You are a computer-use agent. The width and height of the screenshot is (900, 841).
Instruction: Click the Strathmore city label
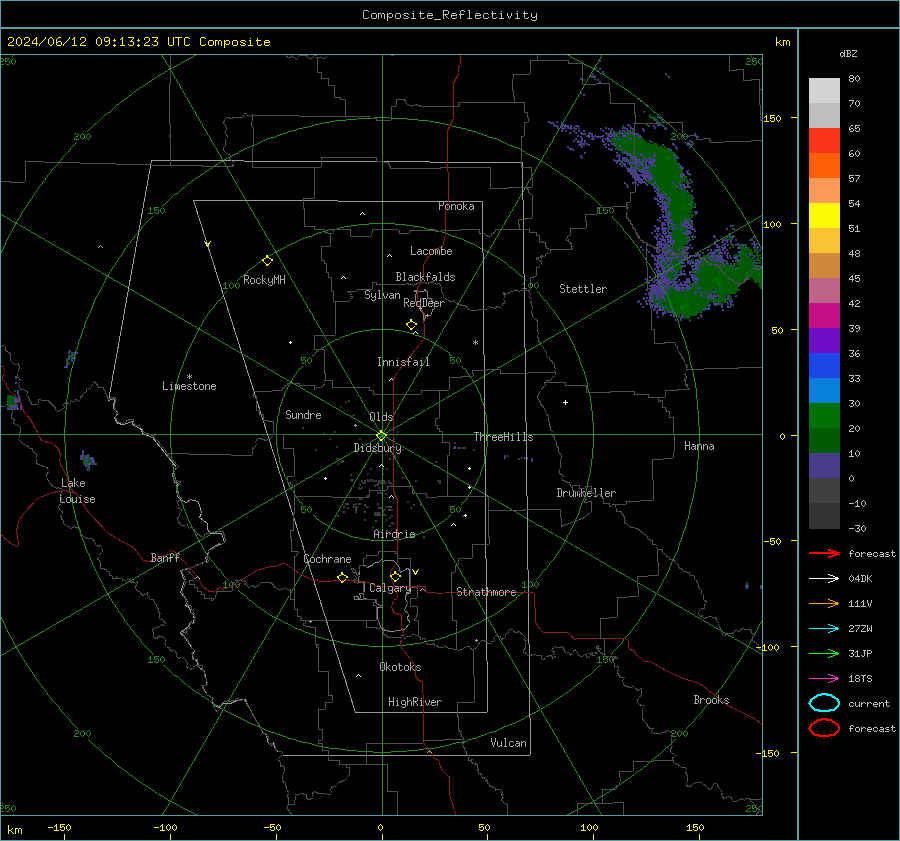tap(486, 592)
